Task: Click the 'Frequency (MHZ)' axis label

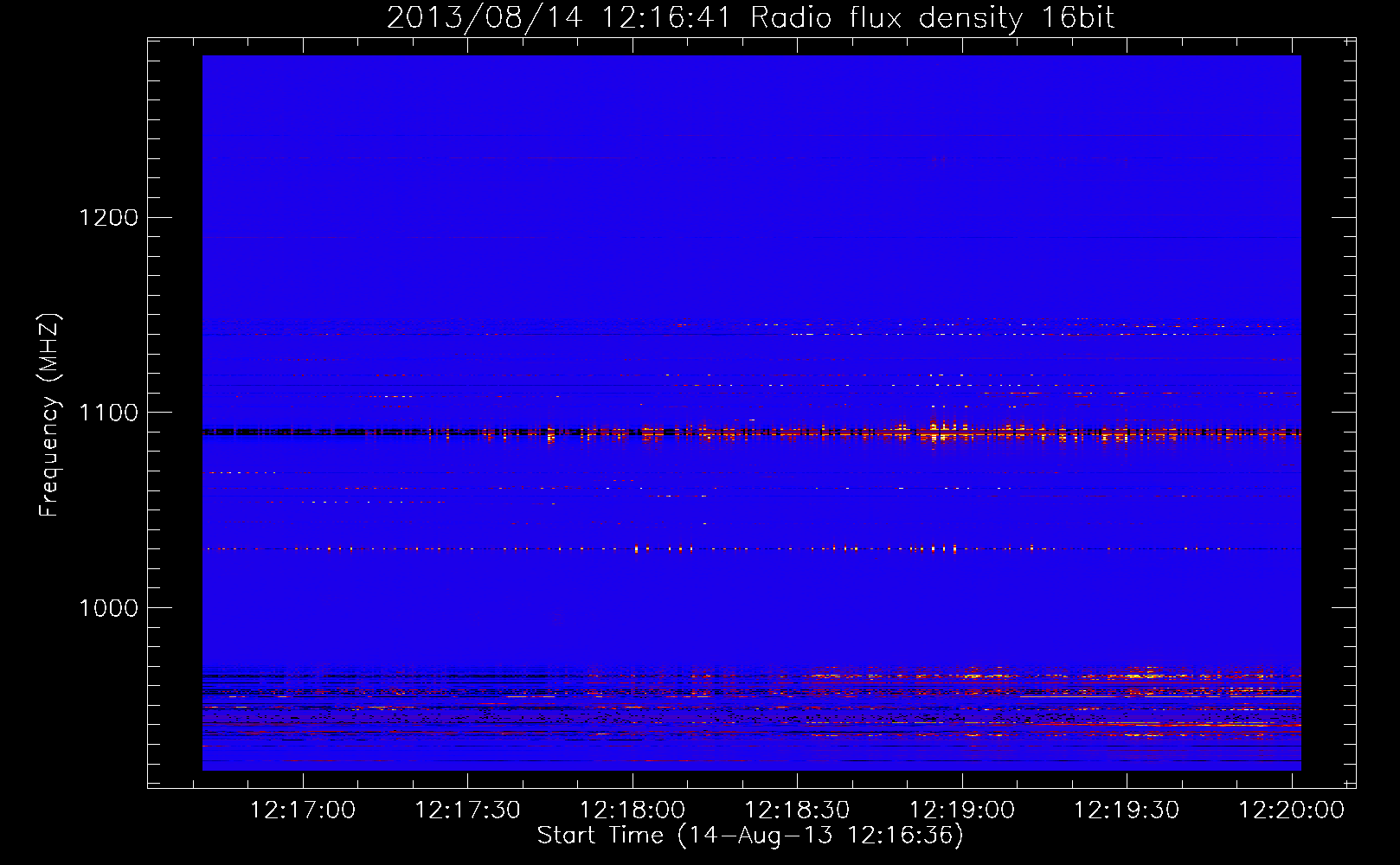Action: pos(49,415)
